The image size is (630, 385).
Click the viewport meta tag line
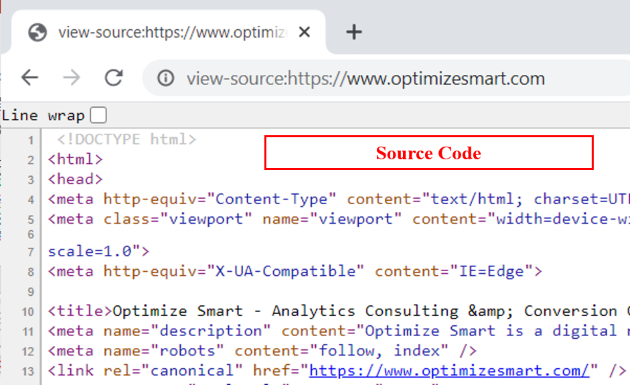[339, 219]
